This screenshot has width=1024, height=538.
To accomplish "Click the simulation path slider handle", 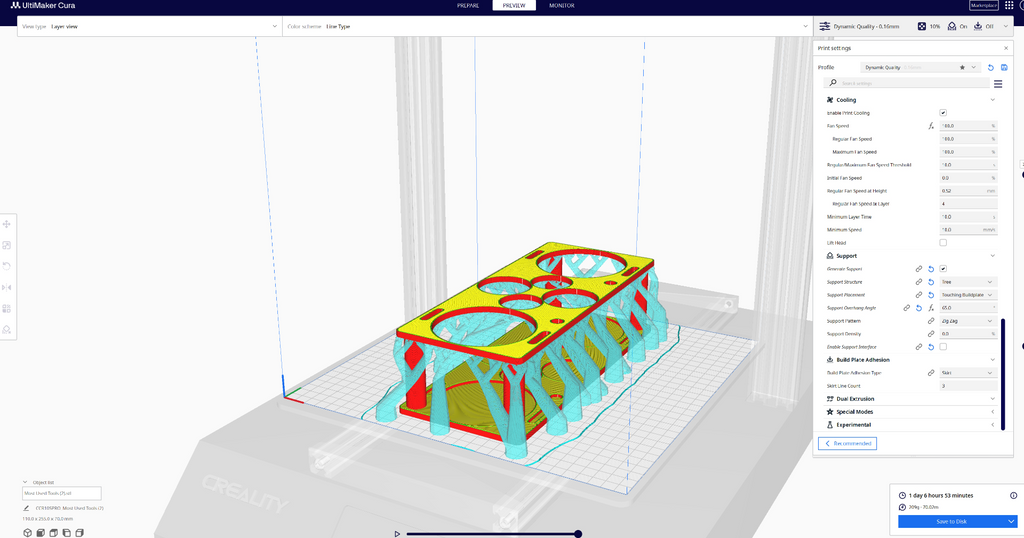I will pyautogui.click(x=578, y=534).
